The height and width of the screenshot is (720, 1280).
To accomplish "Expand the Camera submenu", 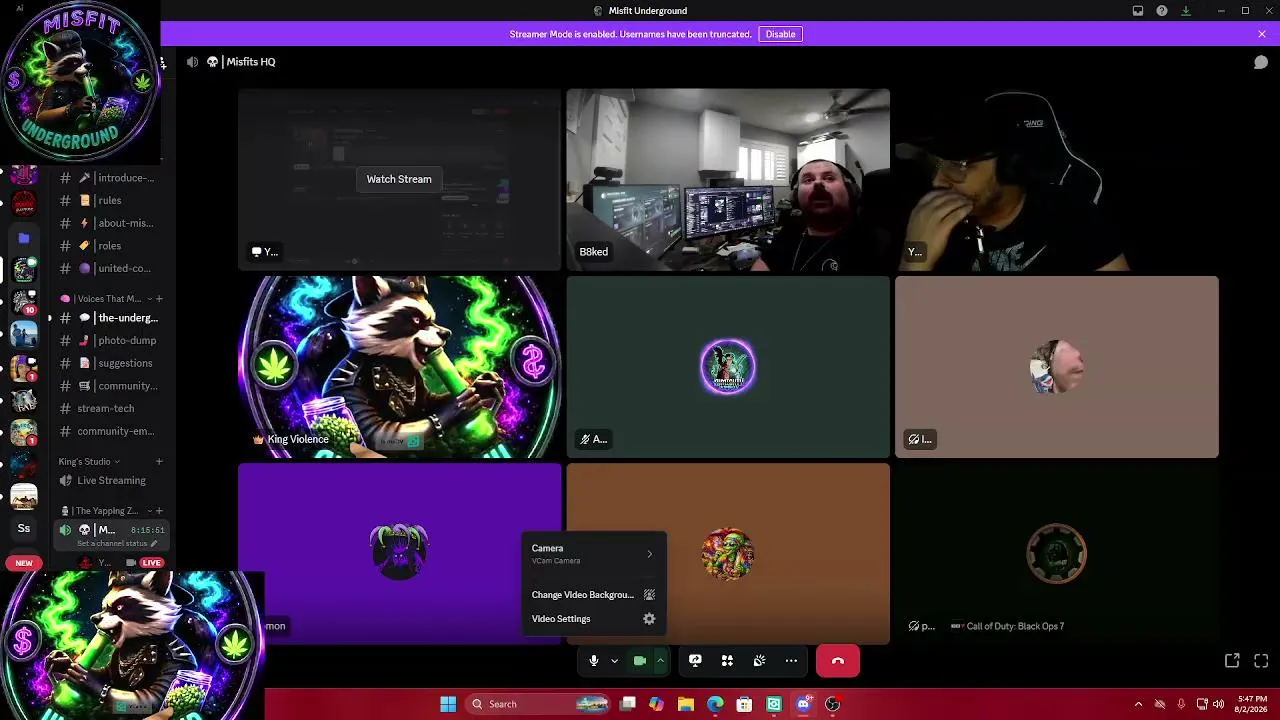I will tap(594, 554).
